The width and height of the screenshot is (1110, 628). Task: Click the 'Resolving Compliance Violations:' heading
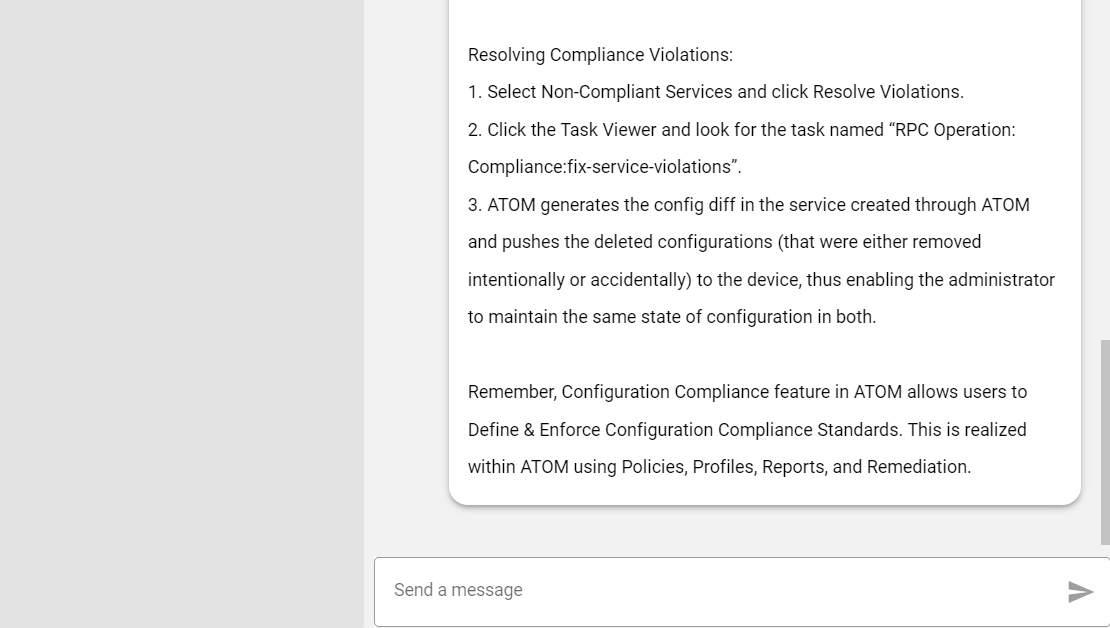pyautogui.click(x=600, y=55)
